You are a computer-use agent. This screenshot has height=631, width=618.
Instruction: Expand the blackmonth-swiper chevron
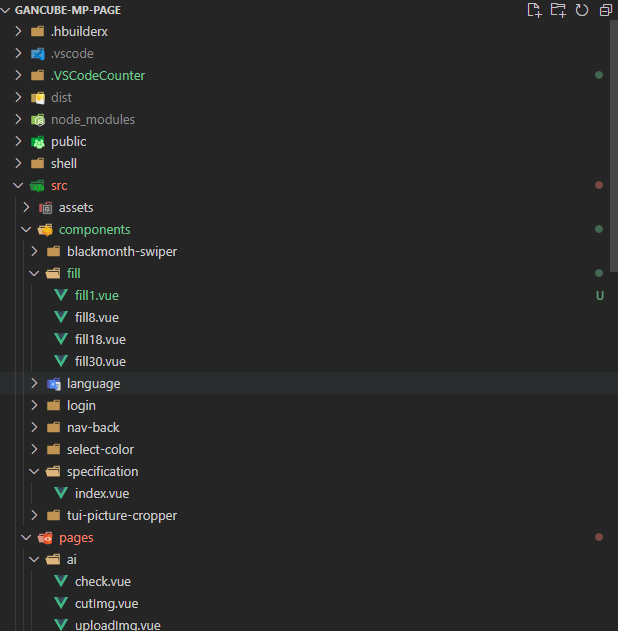34,252
